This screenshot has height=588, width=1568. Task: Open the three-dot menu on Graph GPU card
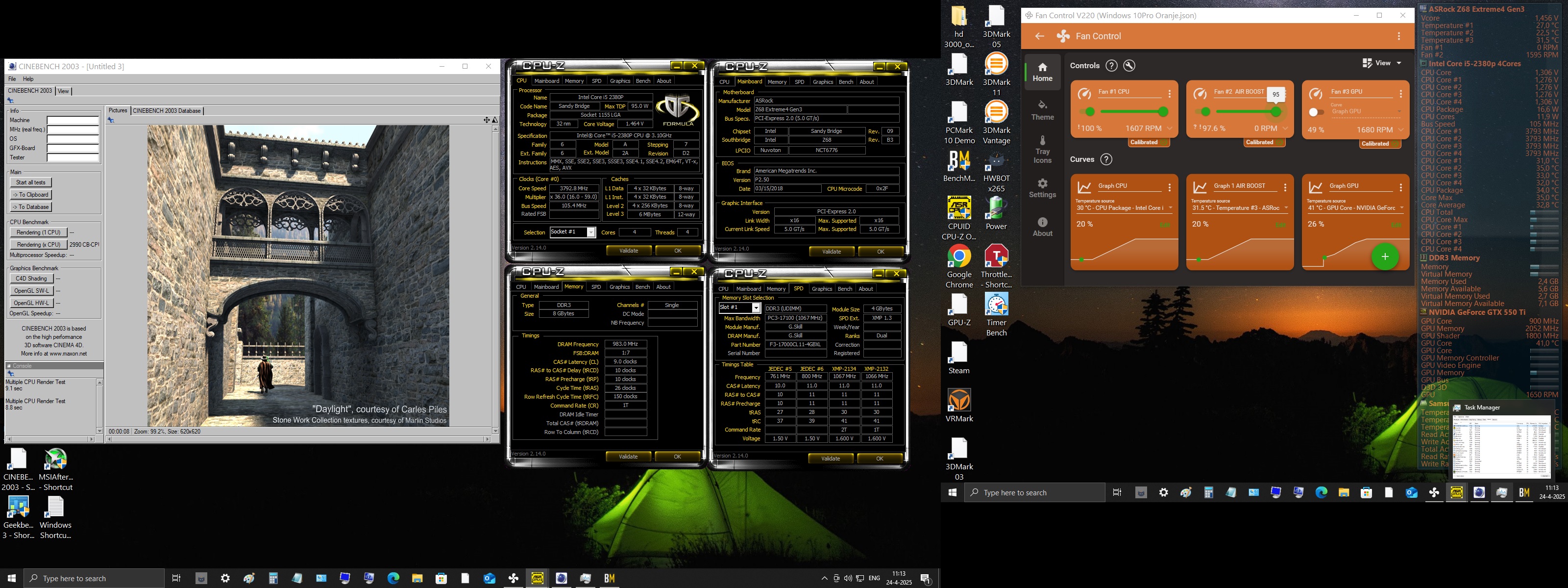coord(1400,188)
